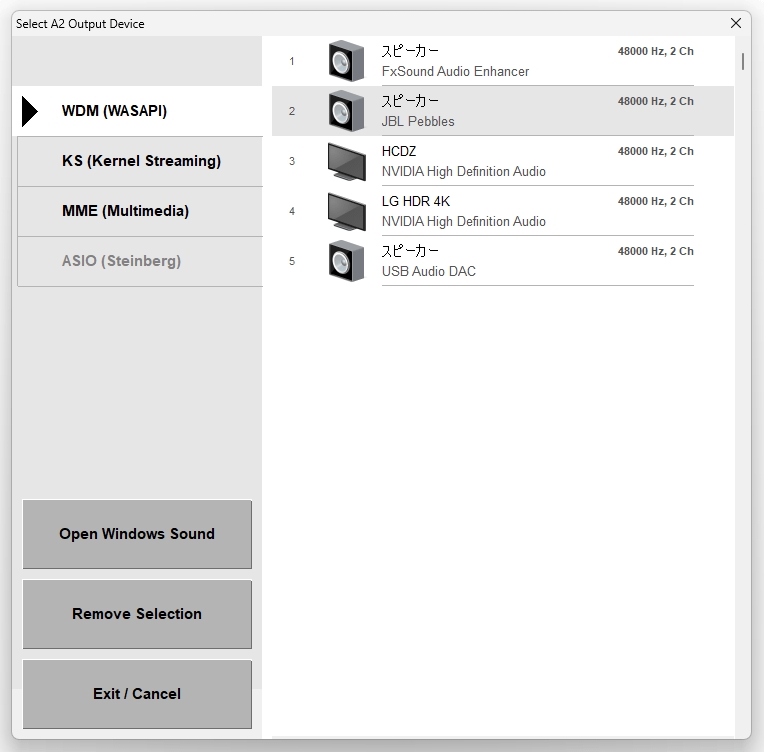Click Exit / Cancel button
Image resolution: width=764 pixels, height=752 pixels.
coord(137,694)
